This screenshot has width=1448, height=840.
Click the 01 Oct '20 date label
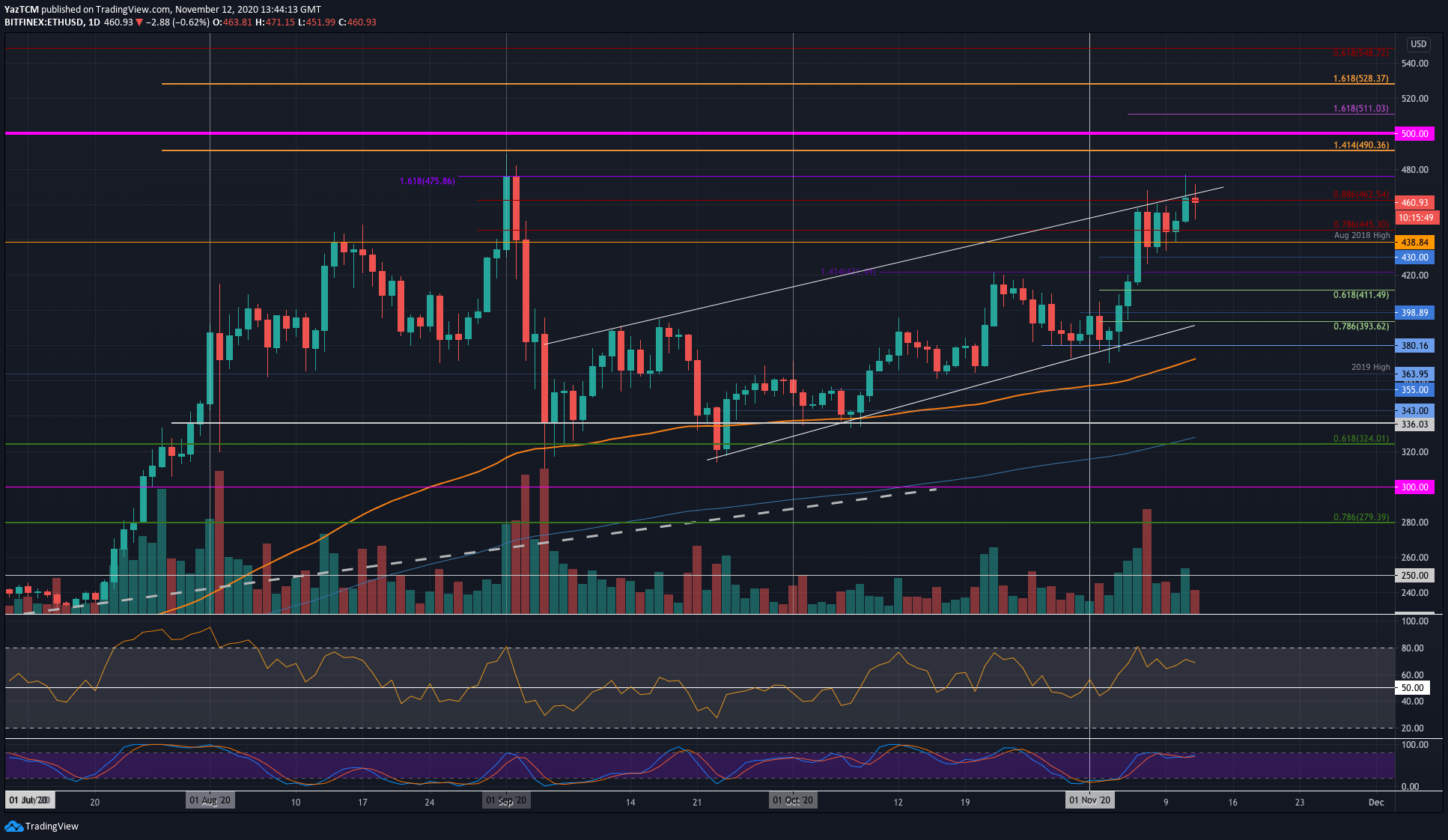point(793,800)
